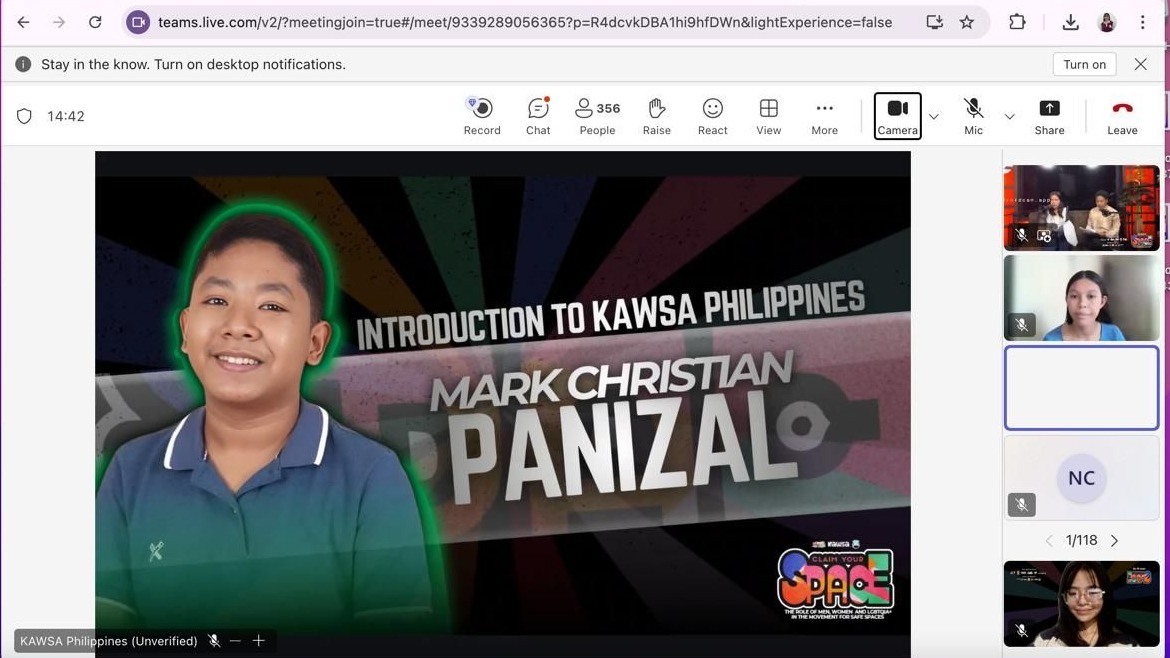Open the meeting Chat panel

[538, 116]
